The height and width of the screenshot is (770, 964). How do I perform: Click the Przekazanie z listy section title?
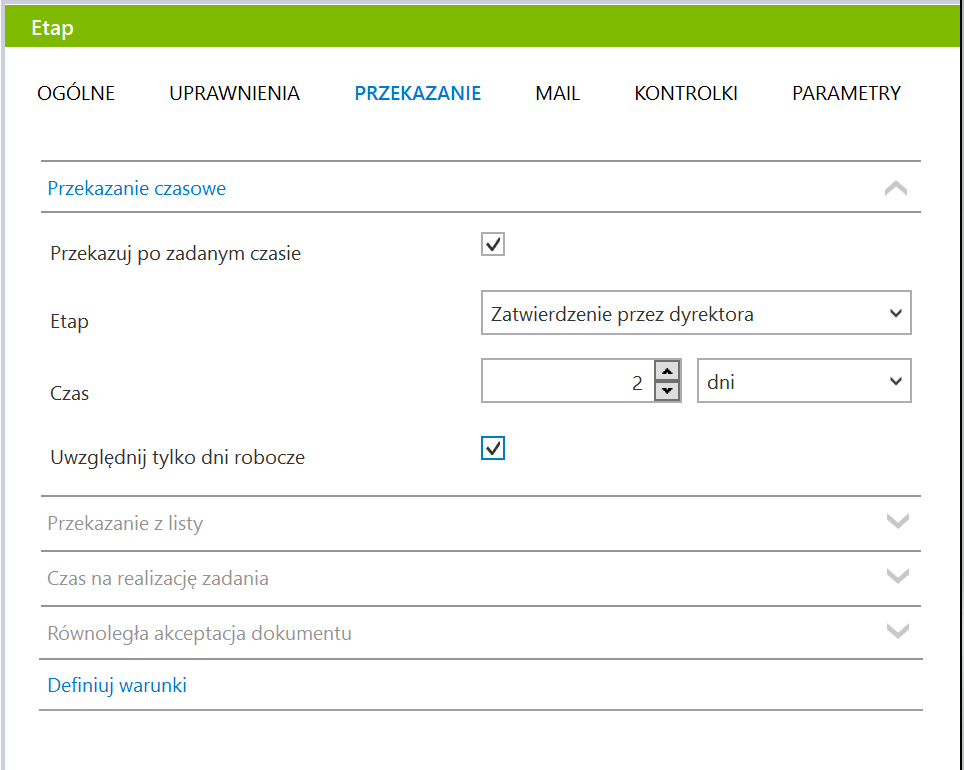point(125,523)
